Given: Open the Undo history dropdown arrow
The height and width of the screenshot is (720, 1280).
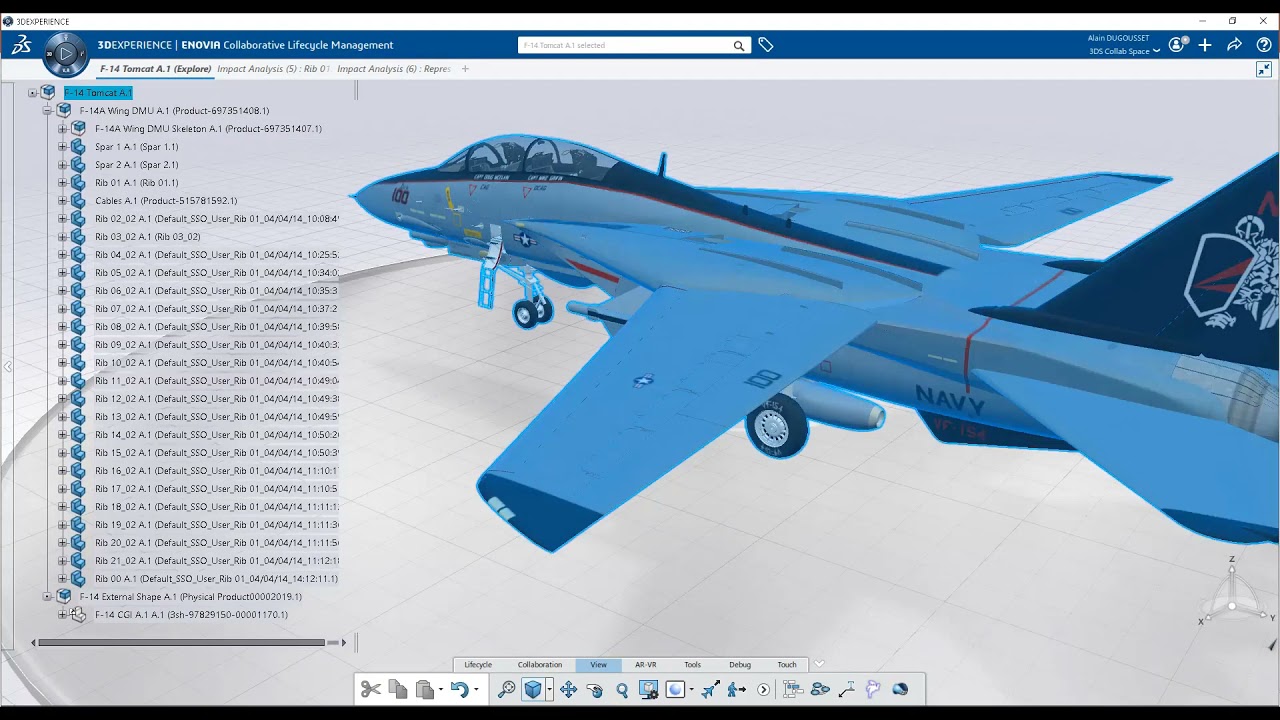Looking at the screenshot, I should [x=476, y=690].
